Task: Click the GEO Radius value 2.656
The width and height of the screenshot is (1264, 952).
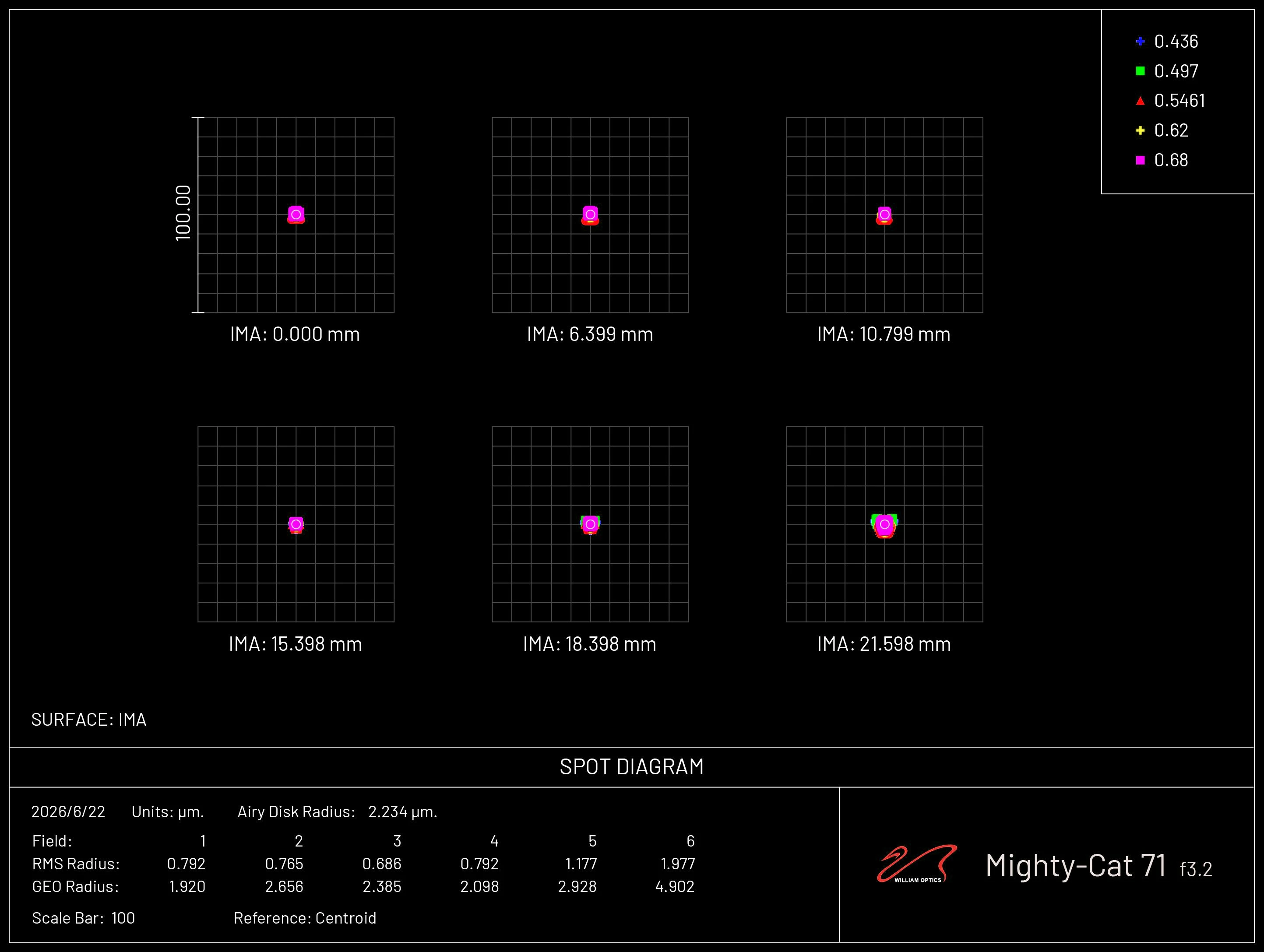Action: tap(284, 887)
